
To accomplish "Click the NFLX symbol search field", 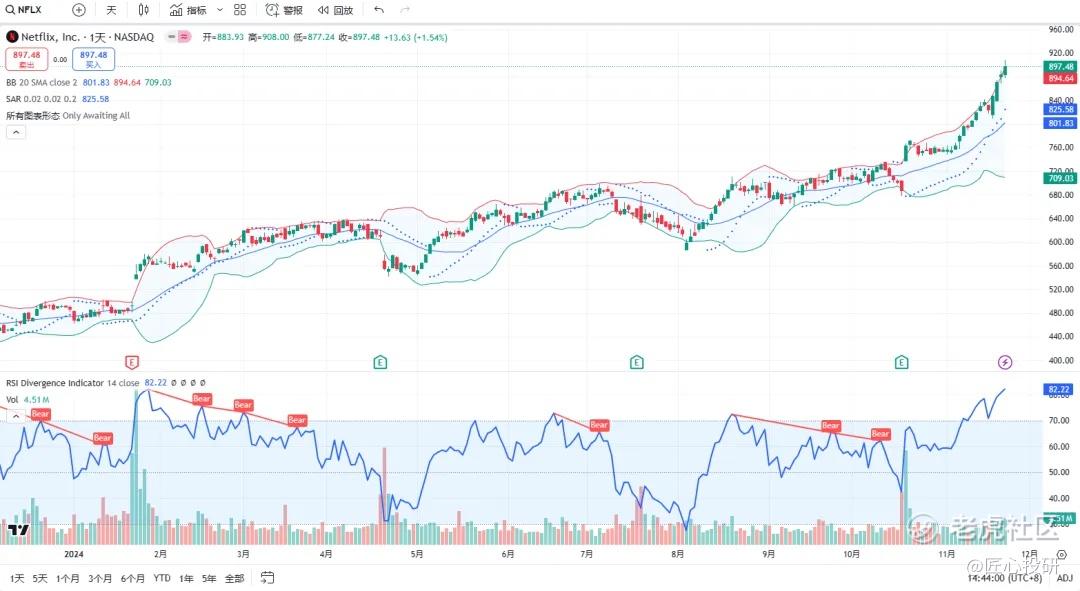I will point(30,10).
